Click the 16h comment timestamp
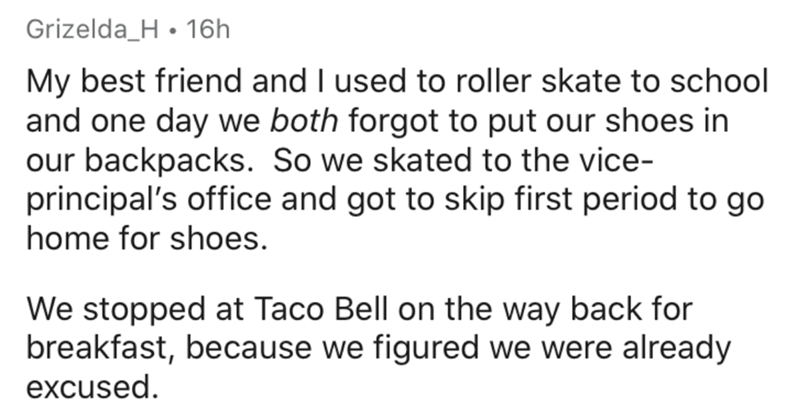The width and height of the screenshot is (800, 414). tap(208, 30)
